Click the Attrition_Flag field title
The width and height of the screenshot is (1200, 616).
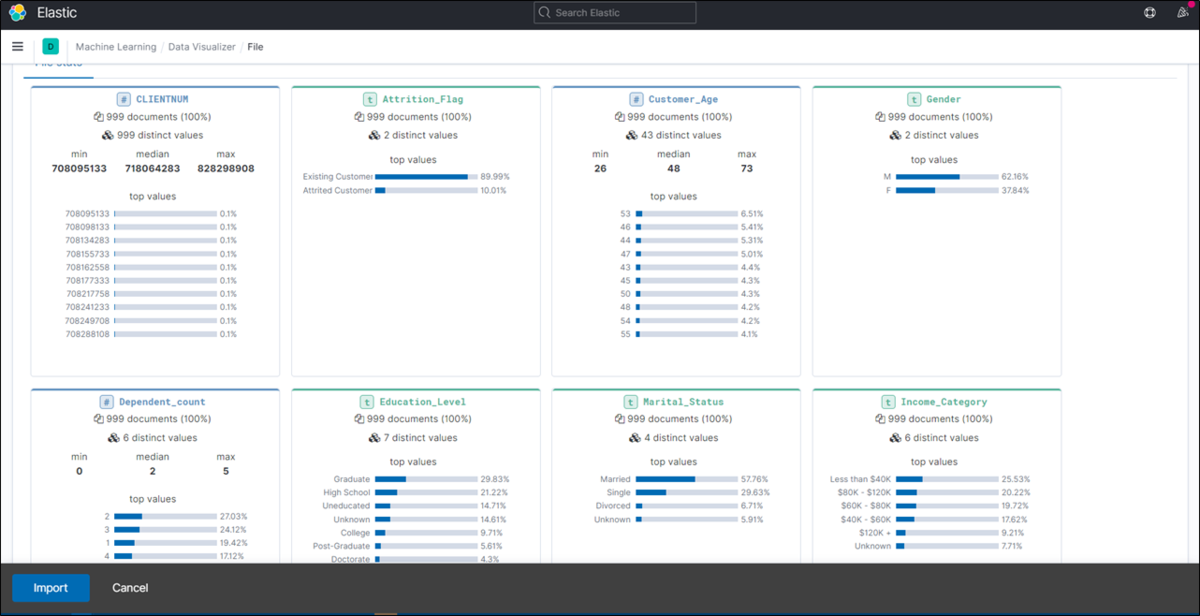click(x=422, y=99)
